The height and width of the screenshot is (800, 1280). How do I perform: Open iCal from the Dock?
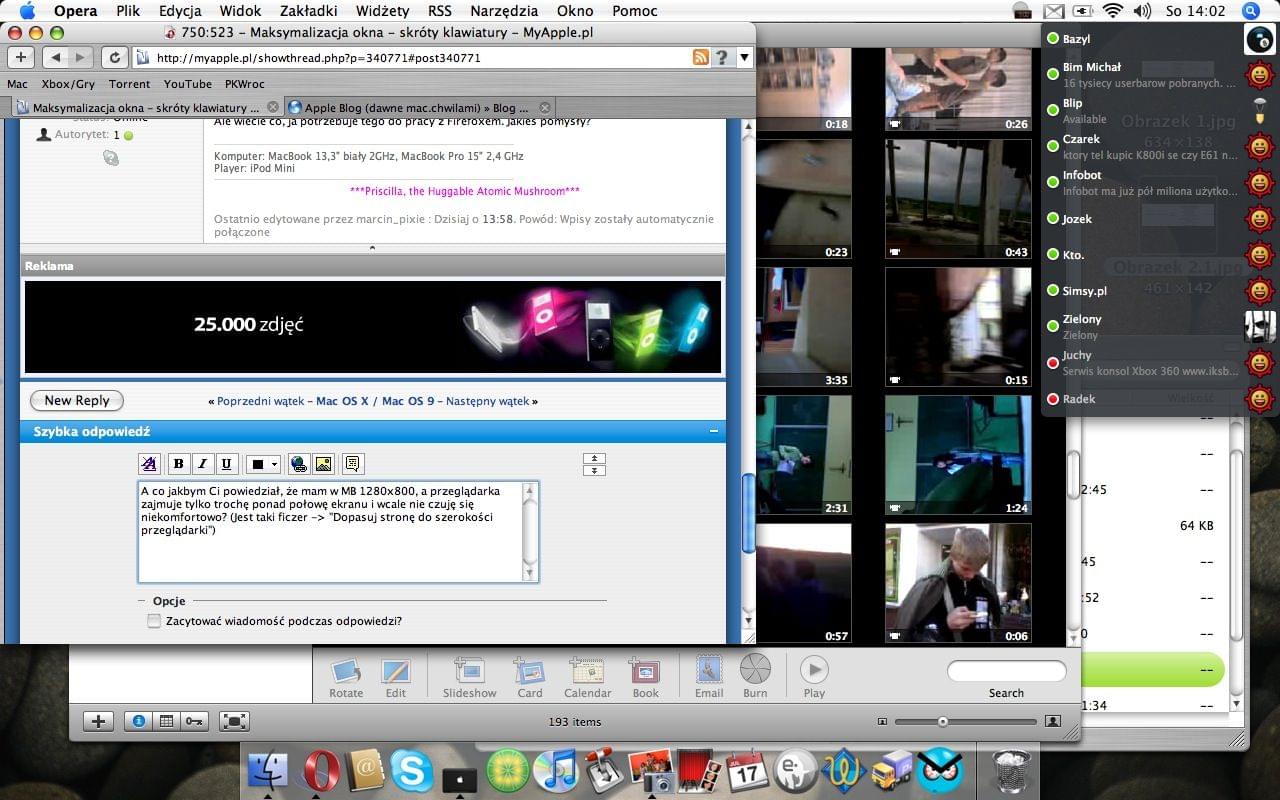coord(748,771)
